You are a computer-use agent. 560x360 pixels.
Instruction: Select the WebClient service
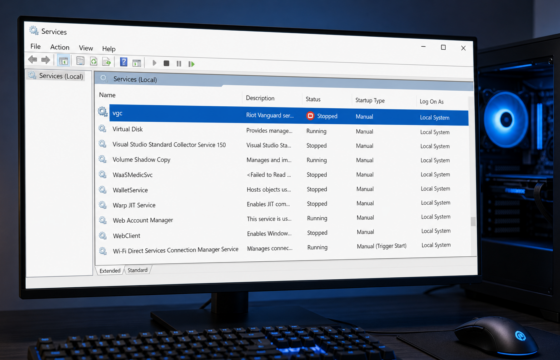pyautogui.click(x=126, y=236)
